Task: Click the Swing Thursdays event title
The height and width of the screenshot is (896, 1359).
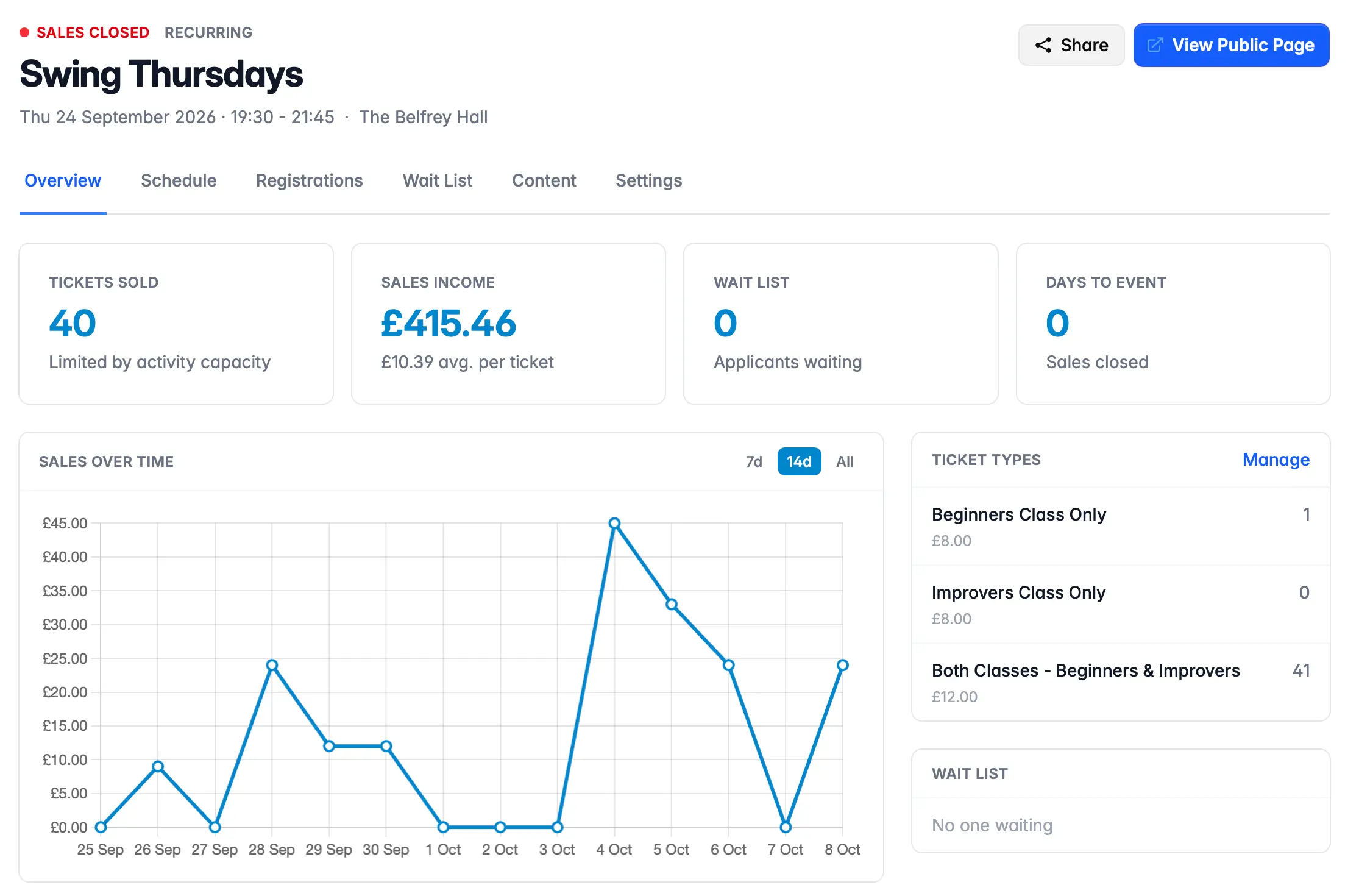Action: (161, 74)
